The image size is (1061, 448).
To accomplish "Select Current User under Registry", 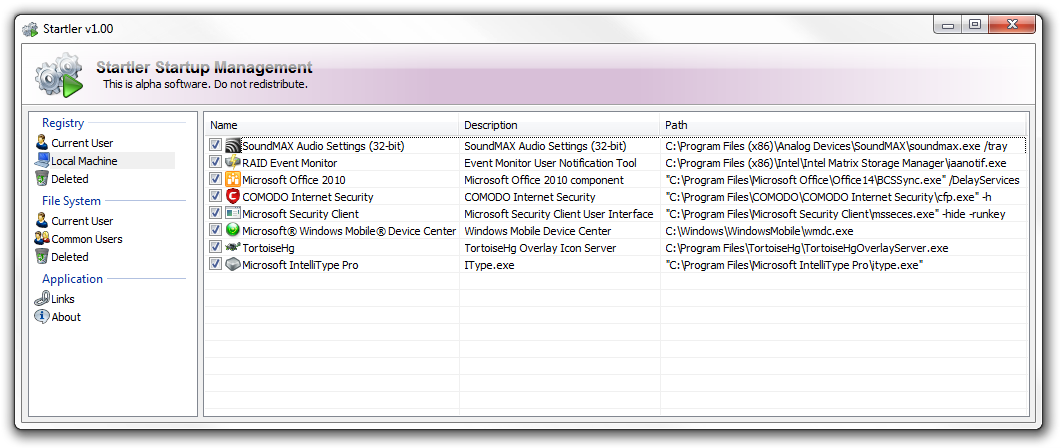I will [82, 143].
